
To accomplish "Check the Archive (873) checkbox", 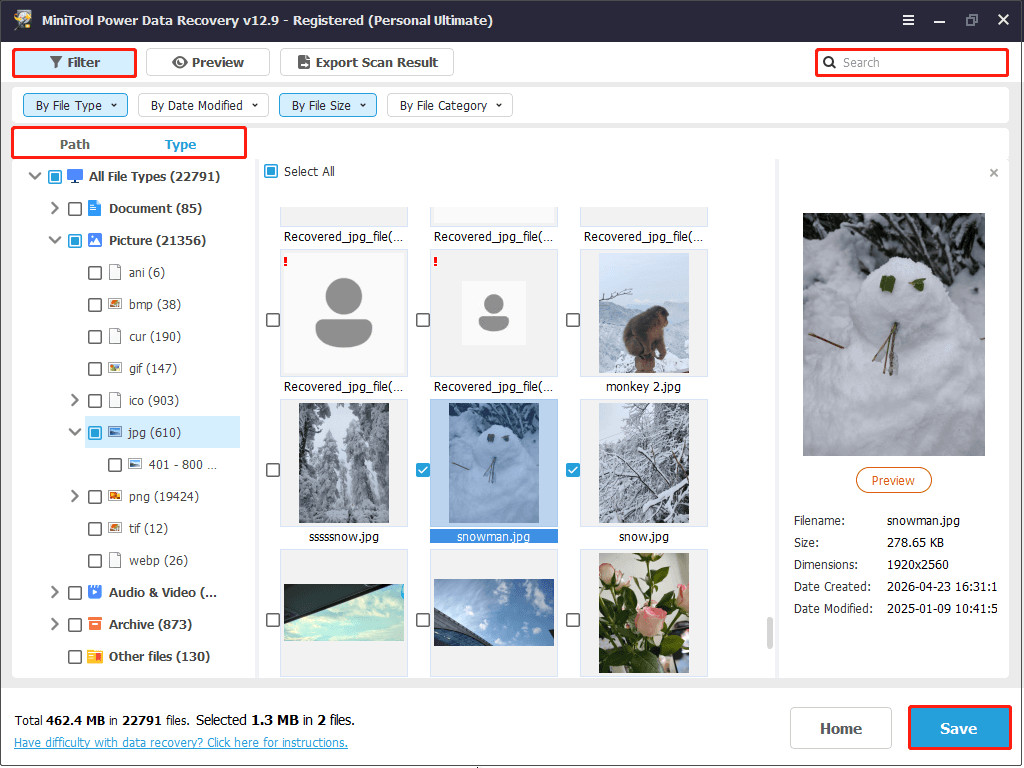I will click(75, 625).
